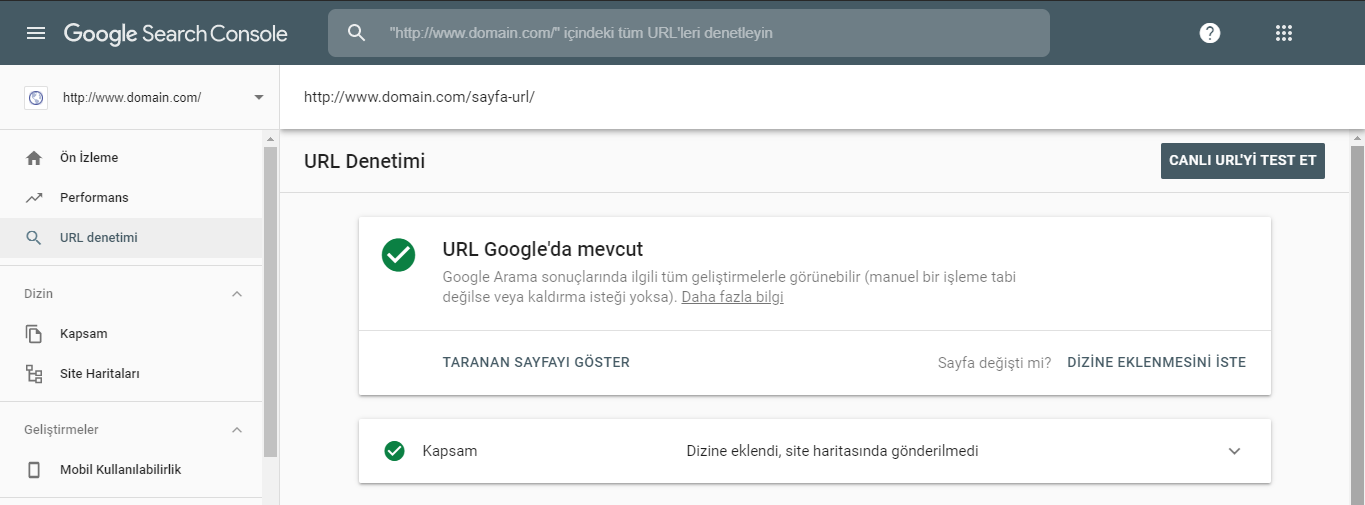Click 'Dizine eklendi, site haritasında gönderilmedi' text
The width and height of the screenshot is (1365, 505).
pyautogui.click(x=832, y=451)
